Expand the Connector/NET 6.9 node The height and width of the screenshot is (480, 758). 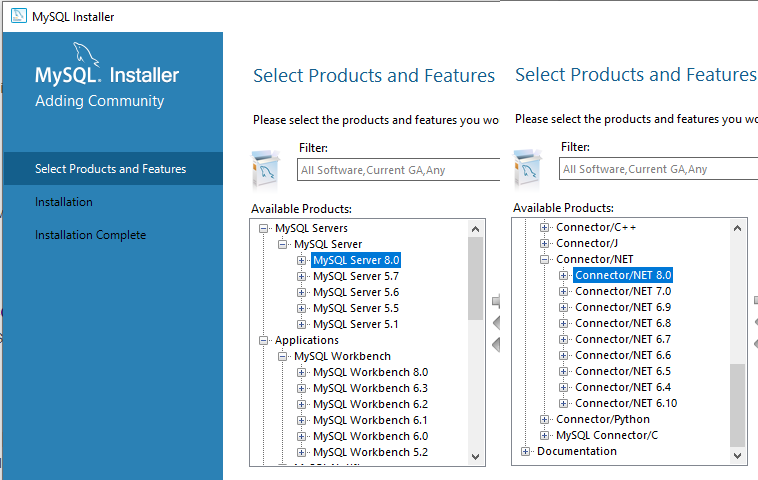coord(563,307)
